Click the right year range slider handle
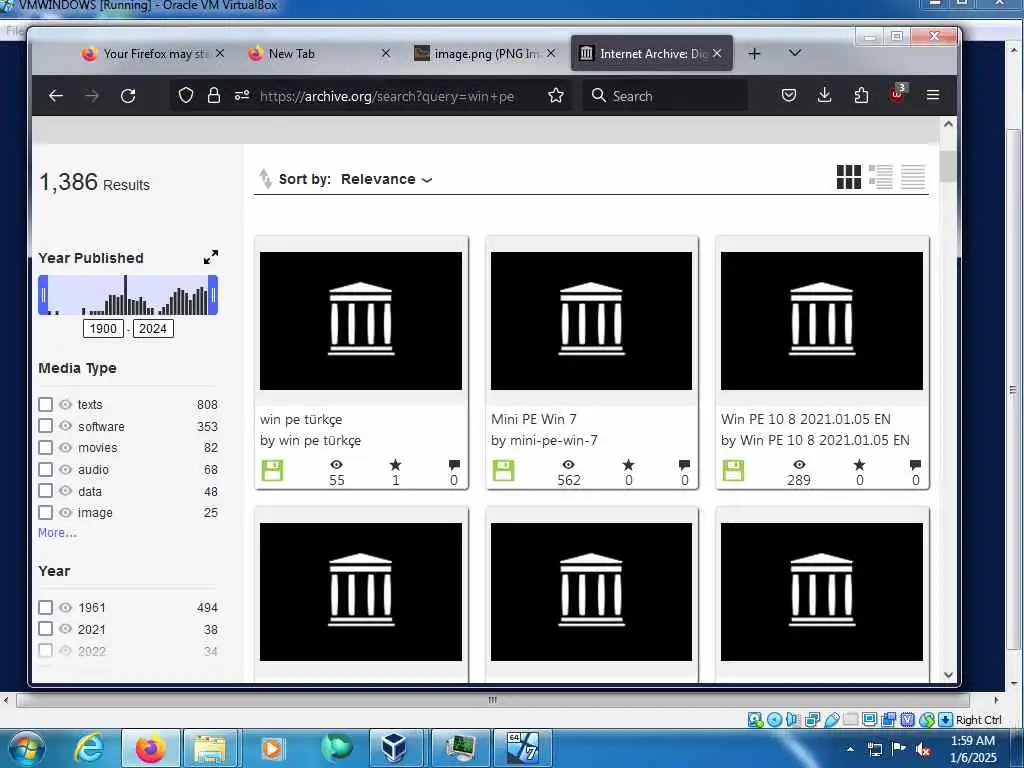 (x=213, y=295)
